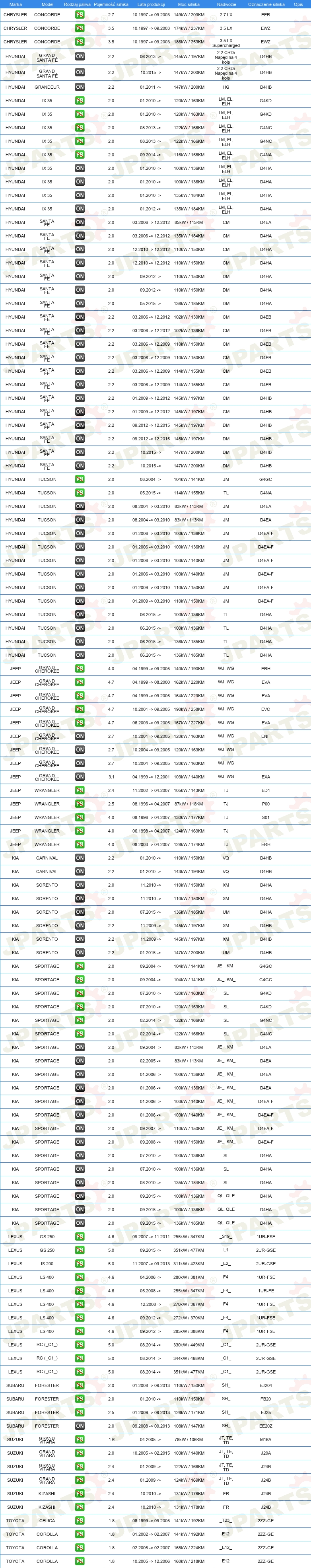This screenshot has height=1568, width=311.
Task: Click the Rodzaj paliwa column header
Action: click(x=77, y=4)
